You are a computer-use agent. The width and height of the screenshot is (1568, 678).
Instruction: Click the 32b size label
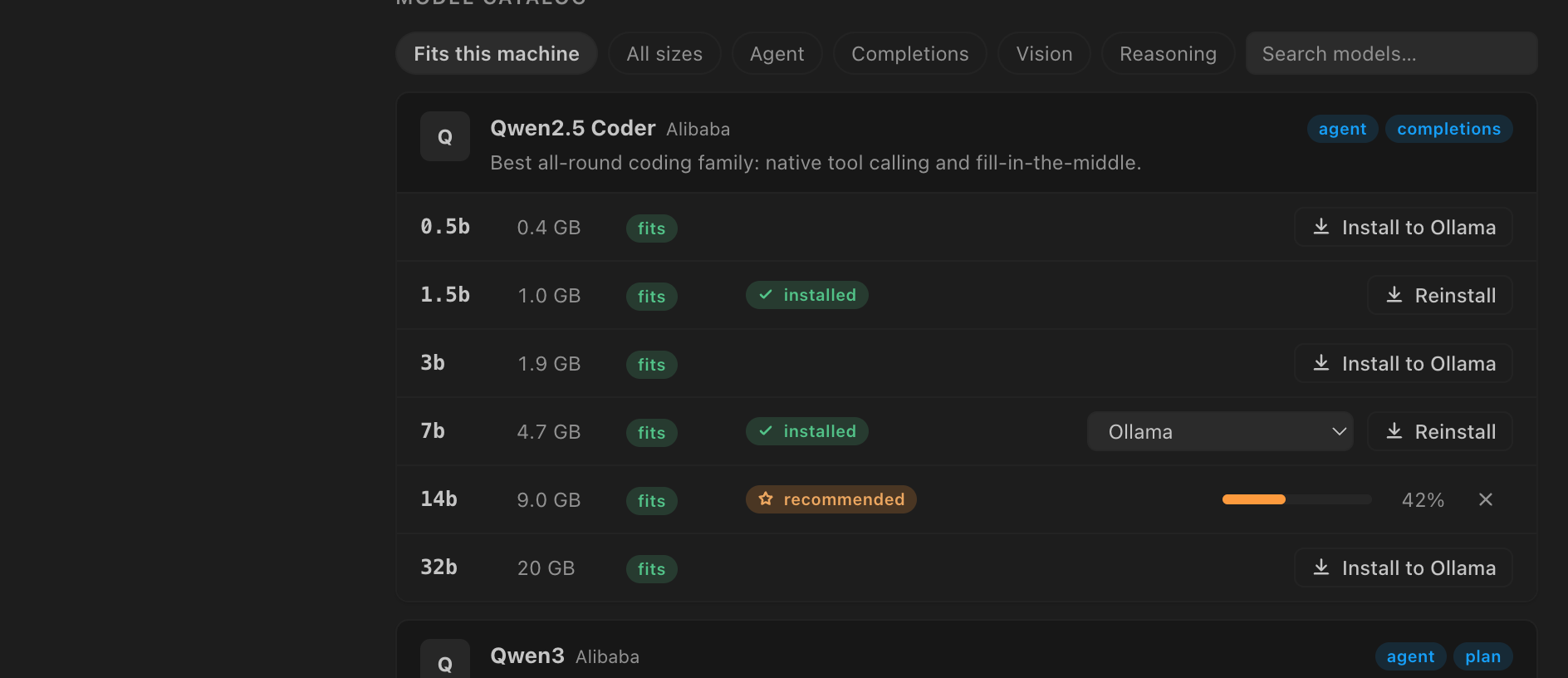(x=439, y=567)
